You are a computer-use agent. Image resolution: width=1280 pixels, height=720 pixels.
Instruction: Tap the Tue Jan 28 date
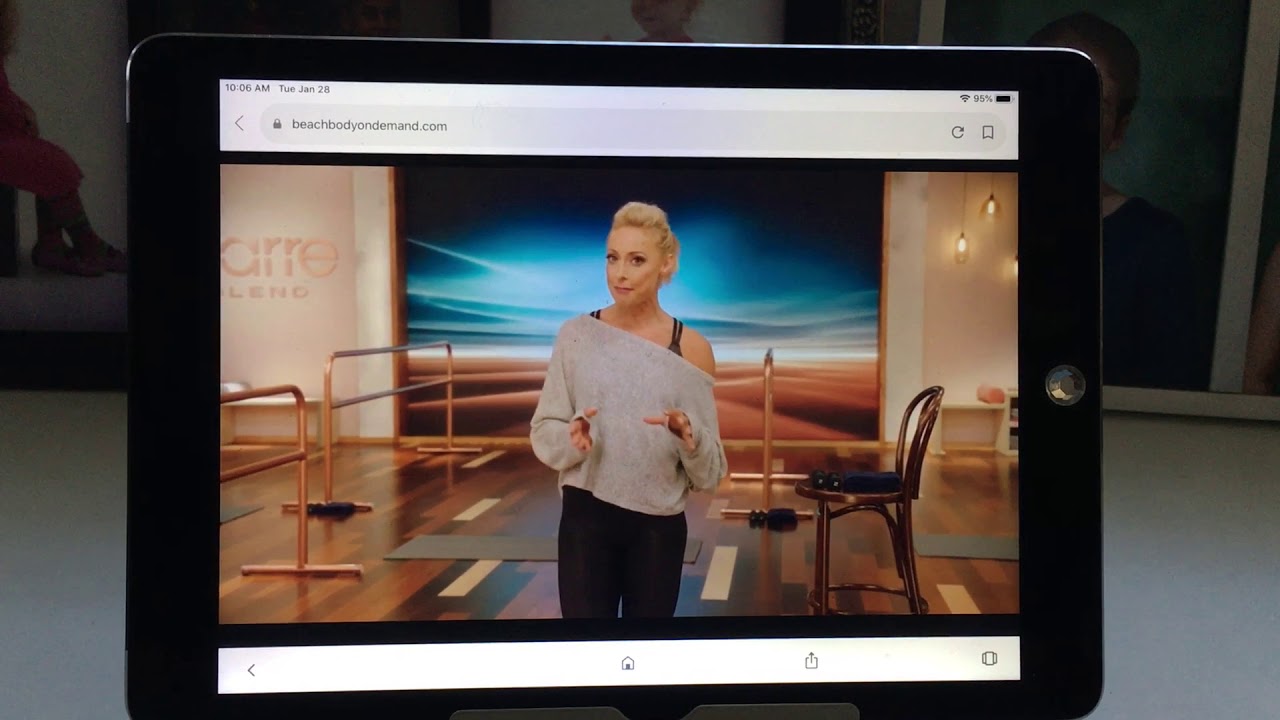pos(304,89)
